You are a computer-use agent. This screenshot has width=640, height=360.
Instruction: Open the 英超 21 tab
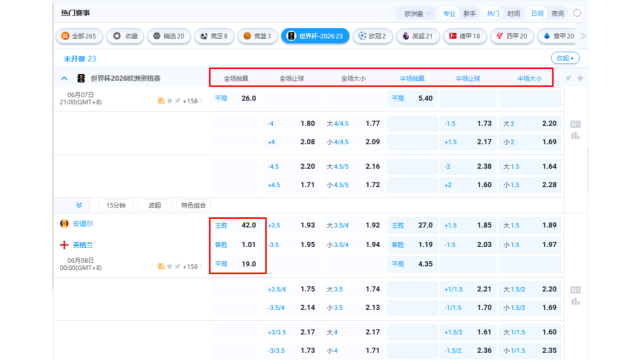coord(418,36)
